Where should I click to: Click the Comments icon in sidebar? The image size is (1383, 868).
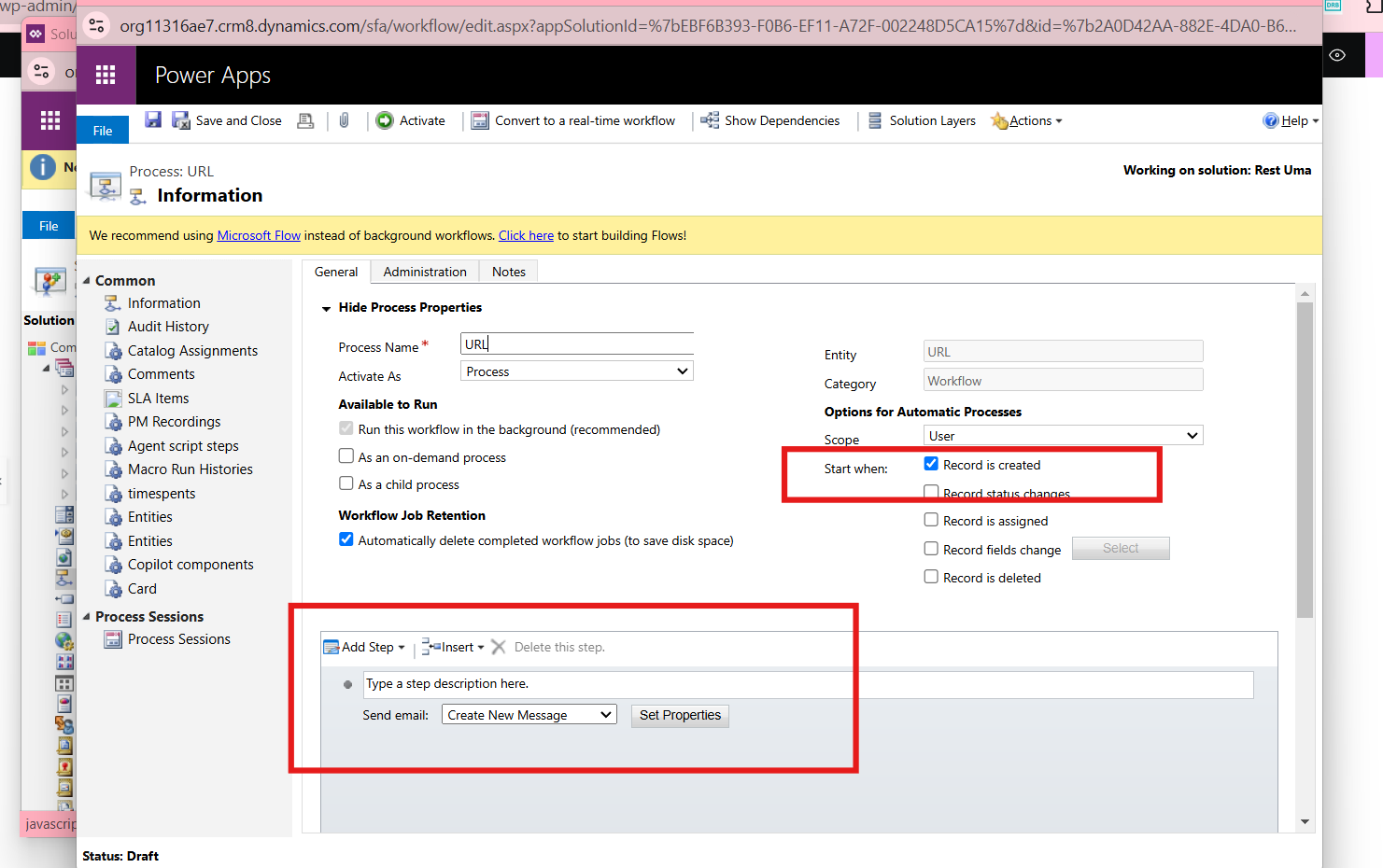pos(113,374)
